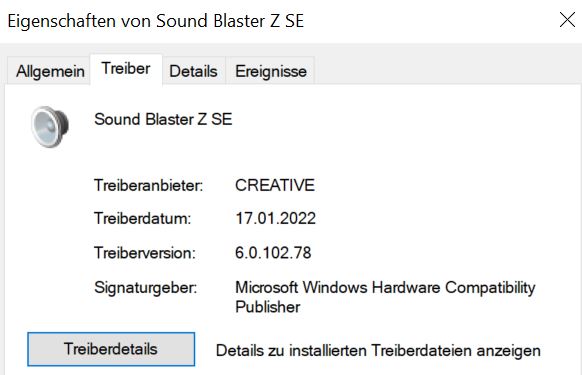This screenshot has width=582, height=375.
Task: Open the Details tab
Action: point(193,71)
